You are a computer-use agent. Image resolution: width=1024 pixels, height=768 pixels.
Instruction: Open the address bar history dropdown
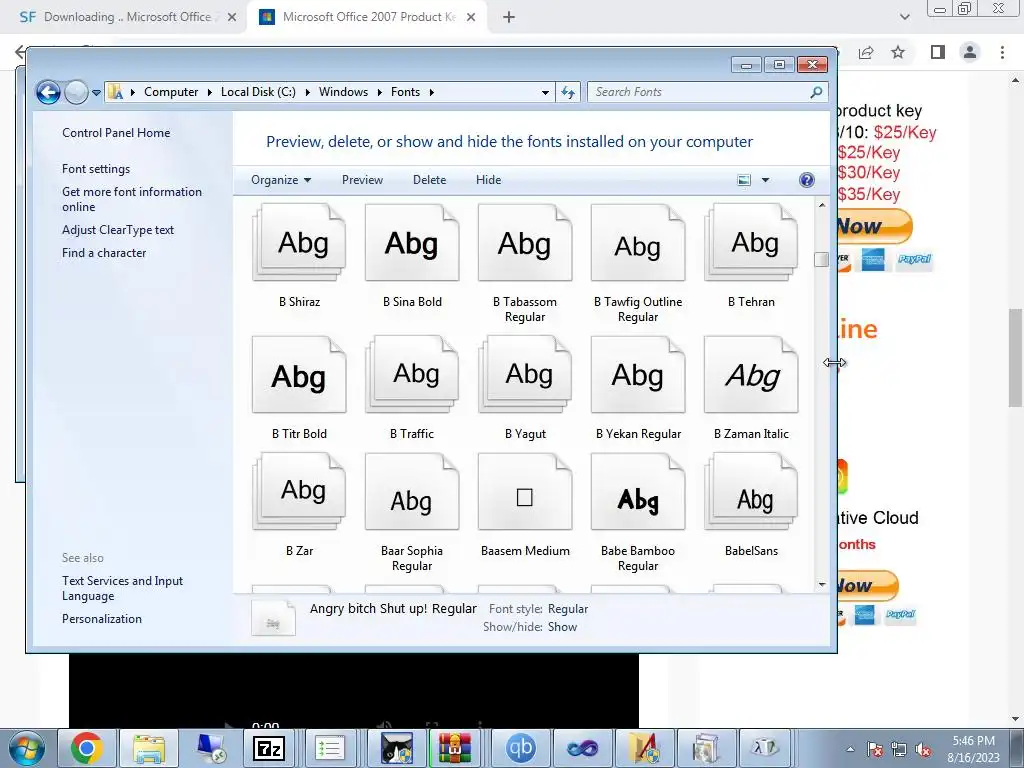click(545, 93)
